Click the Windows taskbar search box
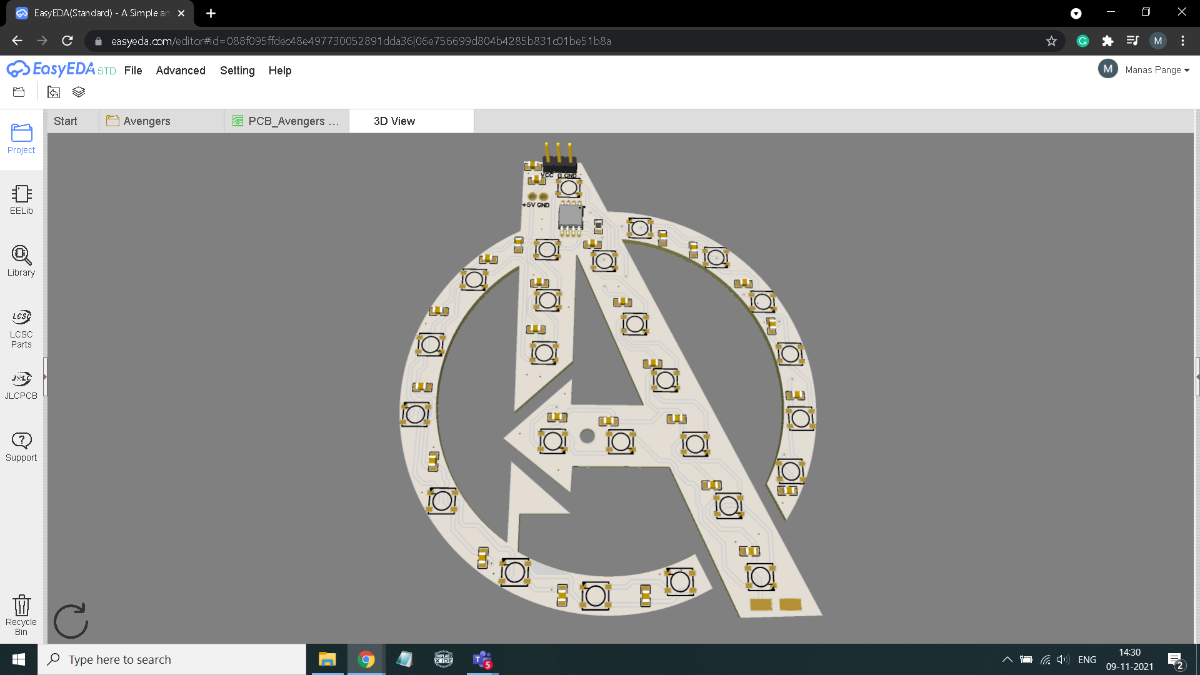This screenshot has width=1200, height=675. click(171, 659)
